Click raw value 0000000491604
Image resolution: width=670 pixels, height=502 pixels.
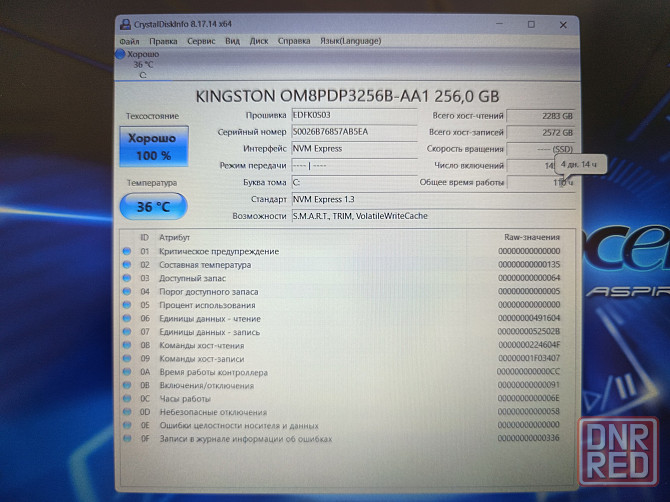[529, 318]
